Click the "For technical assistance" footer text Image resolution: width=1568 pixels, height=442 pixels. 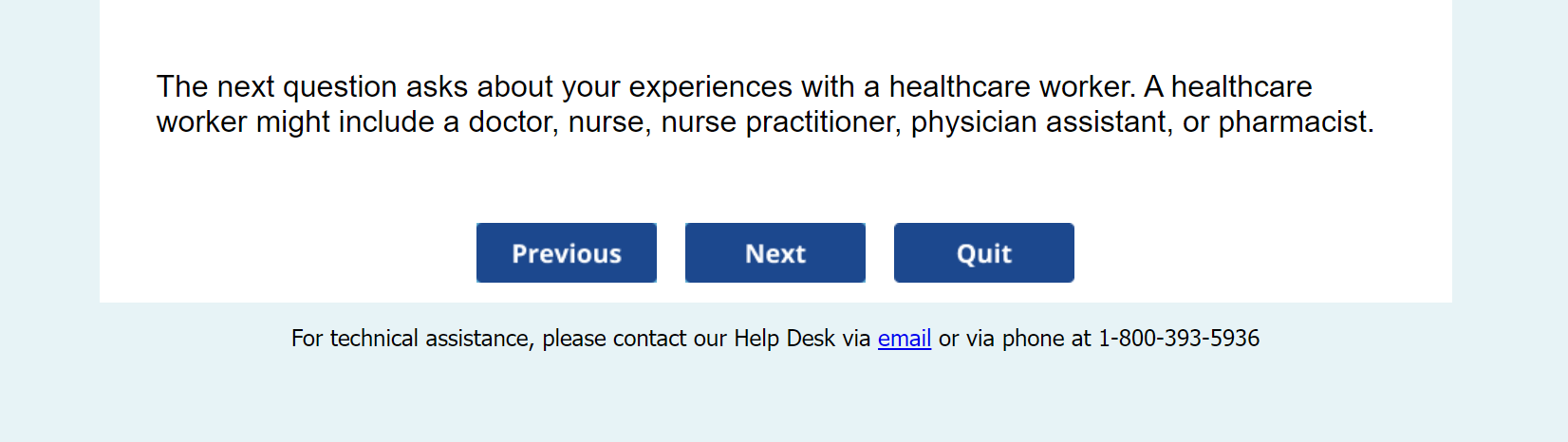[412, 339]
